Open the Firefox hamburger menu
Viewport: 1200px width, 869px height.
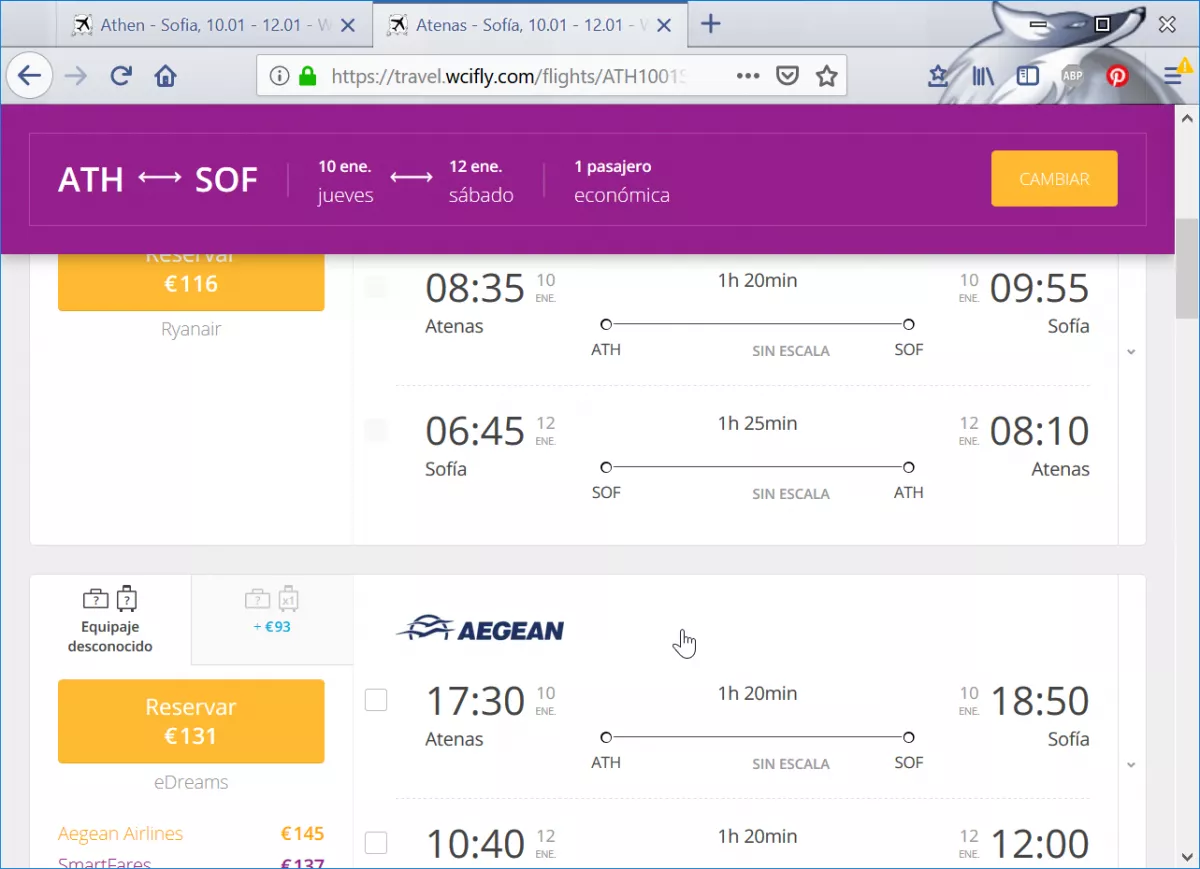[1173, 76]
